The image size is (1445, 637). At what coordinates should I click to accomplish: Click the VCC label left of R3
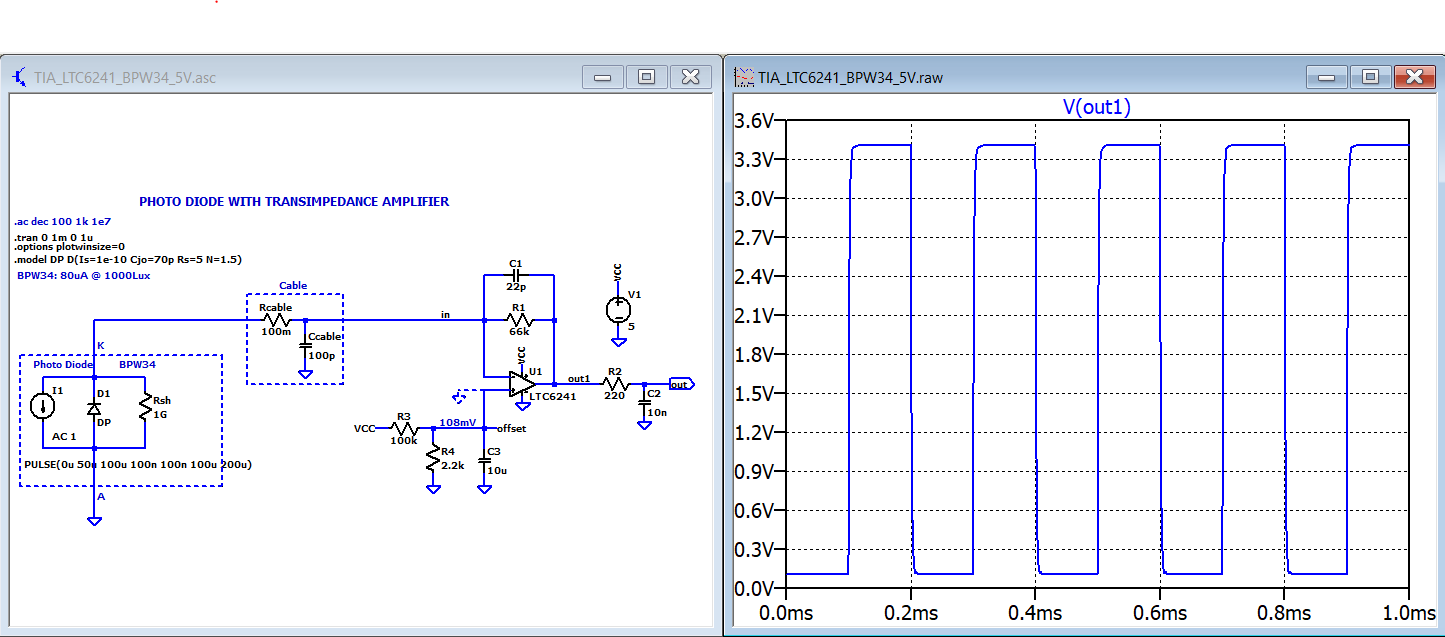click(364, 428)
